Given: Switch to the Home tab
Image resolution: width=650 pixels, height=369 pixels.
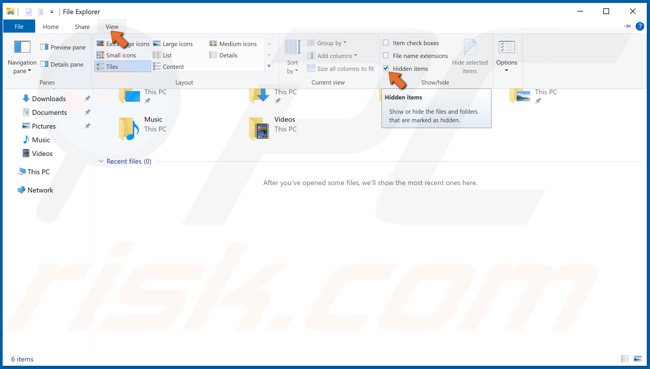Looking at the screenshot, I should click(x=51, y=27).
